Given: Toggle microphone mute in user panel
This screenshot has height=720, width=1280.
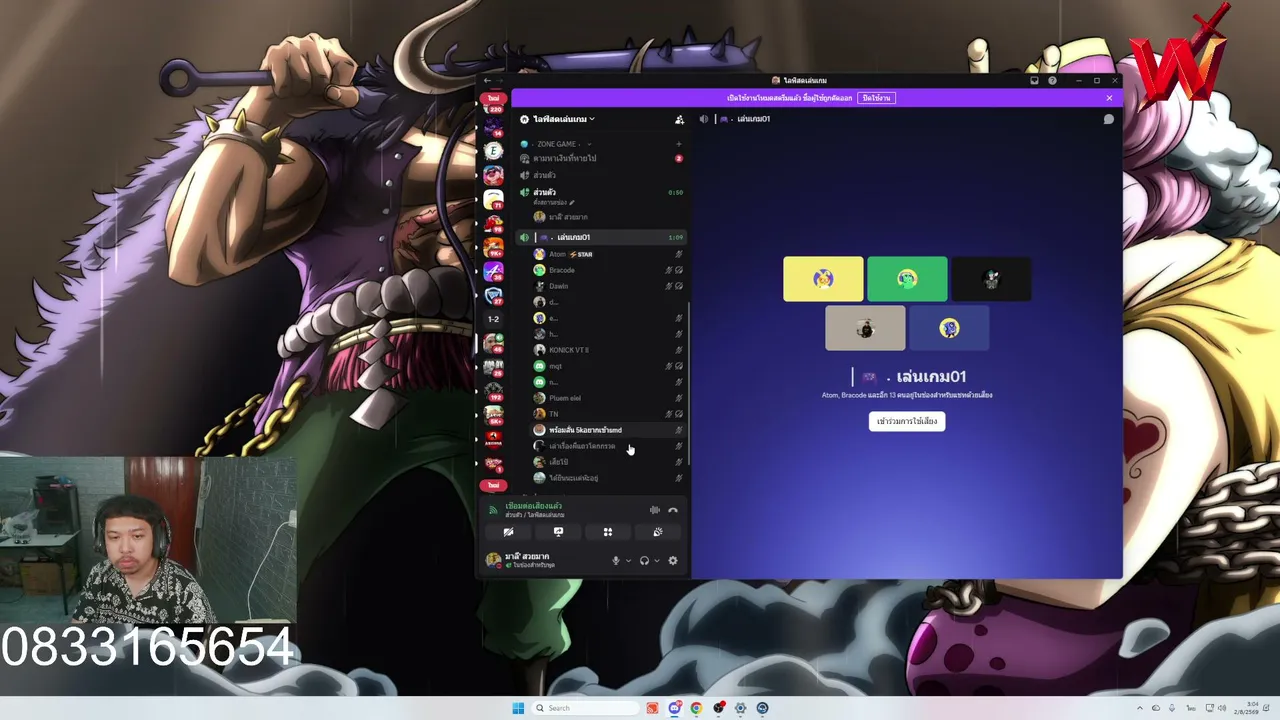Looking at the screenshot, I should [x=616, y=561].
